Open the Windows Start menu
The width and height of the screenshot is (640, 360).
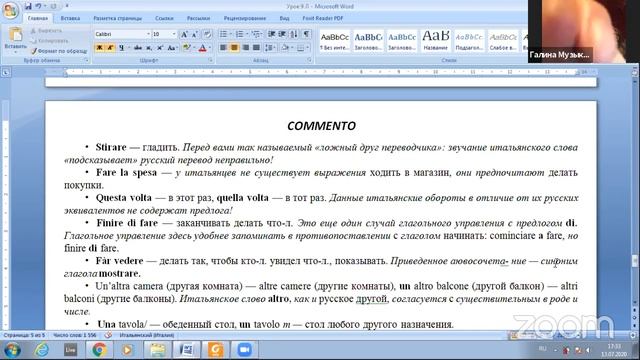click(x=12, y=350)
